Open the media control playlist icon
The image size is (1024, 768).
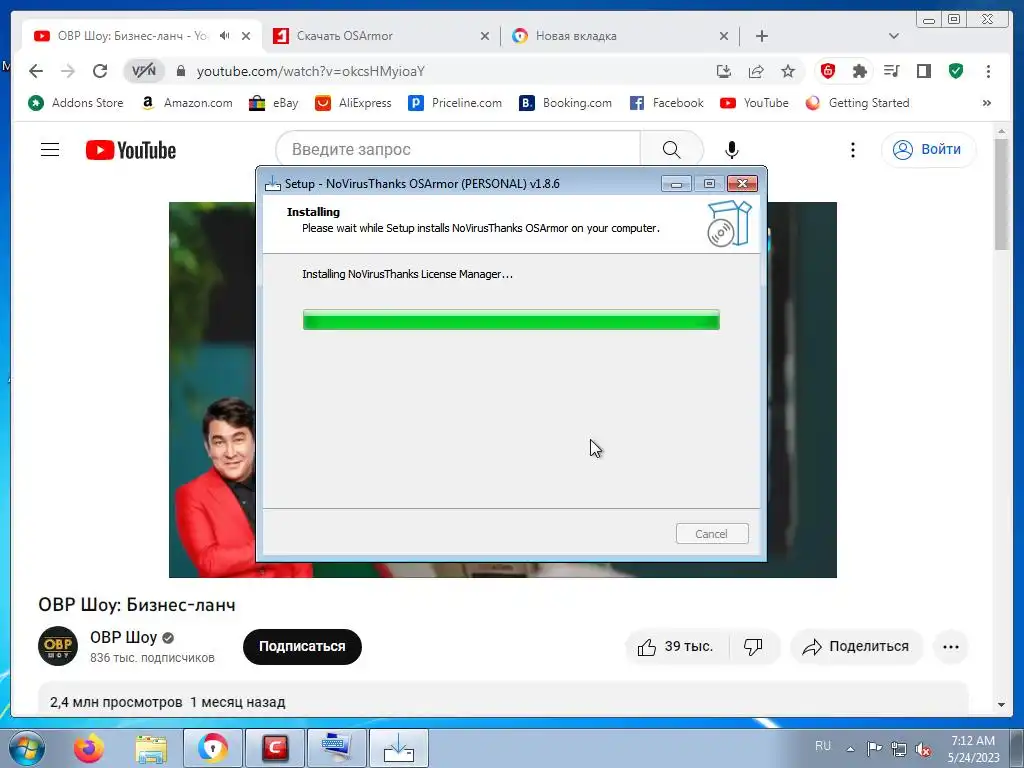[x=891, y=71]
